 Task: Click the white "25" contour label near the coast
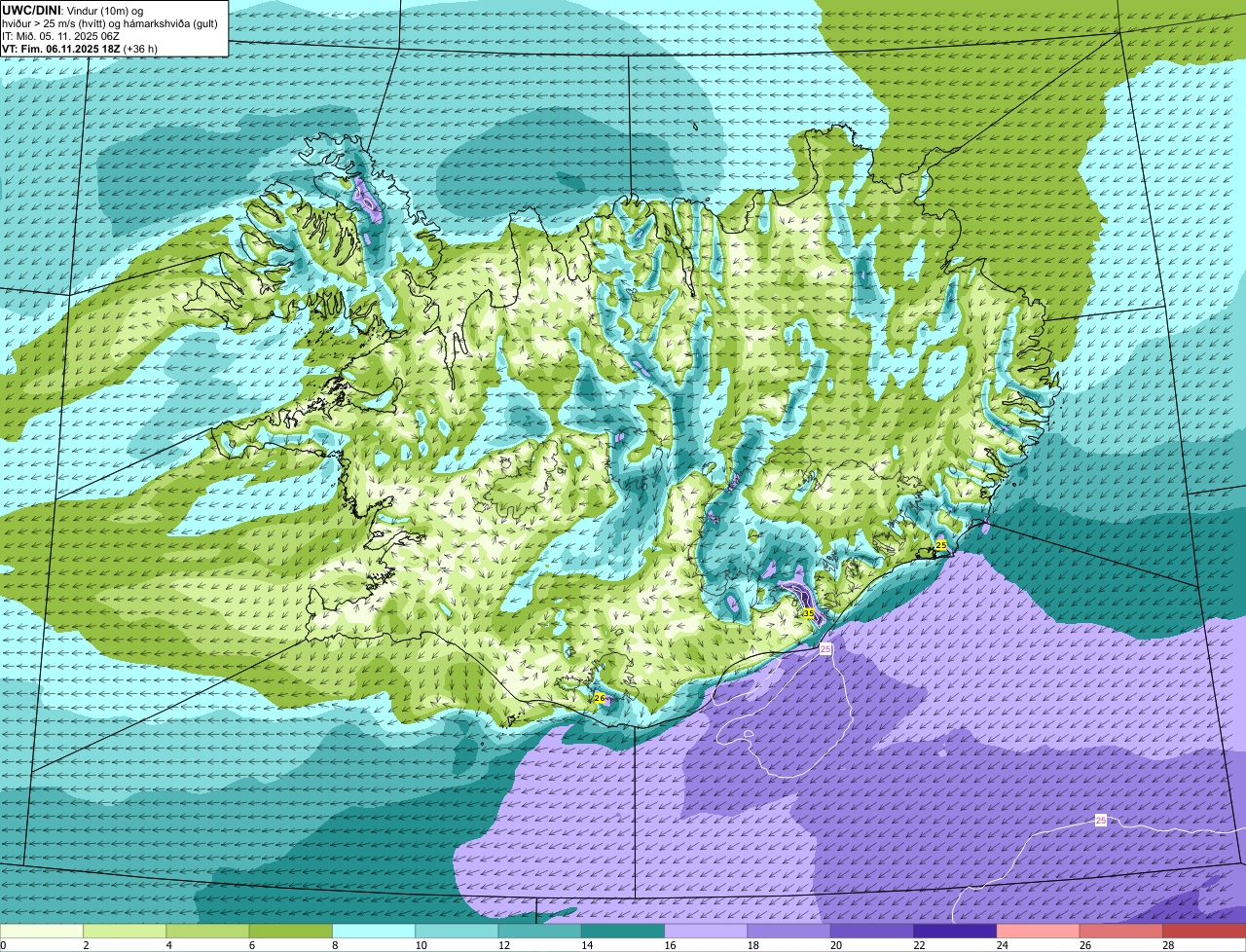pyautogui.click(x=825, y=649)
